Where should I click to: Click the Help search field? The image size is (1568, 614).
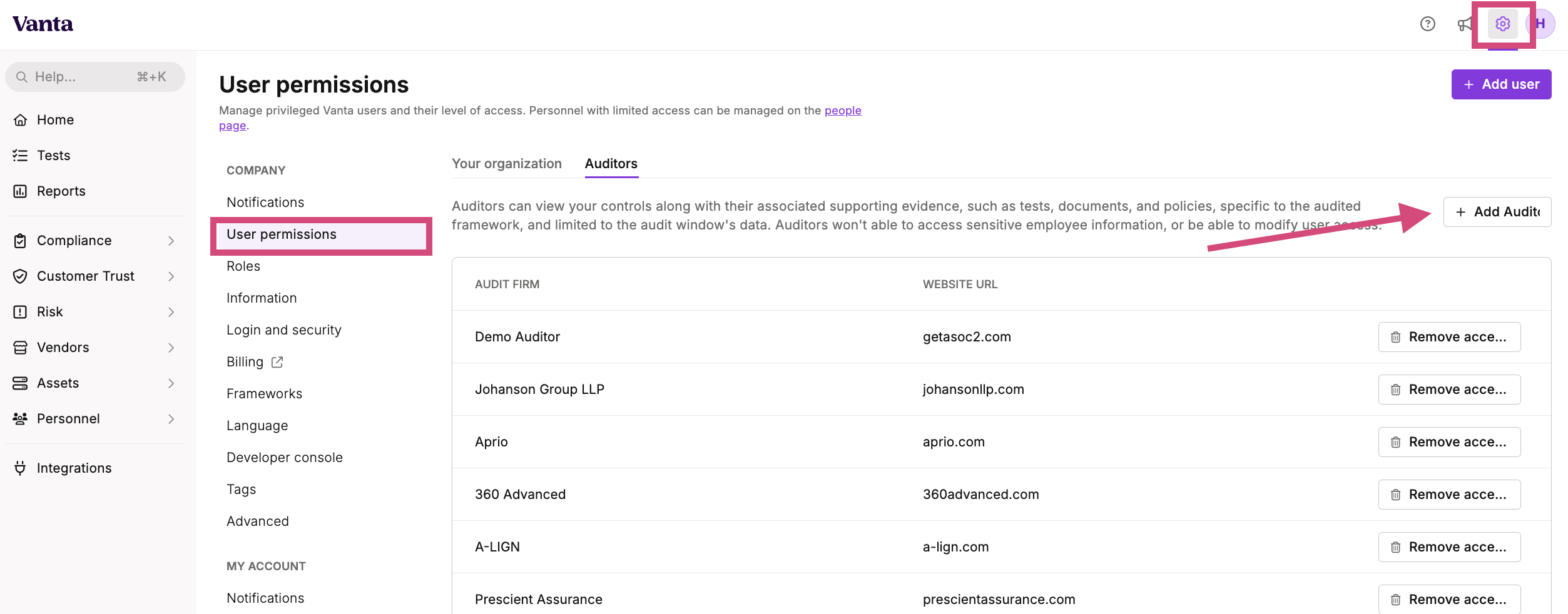[x=95, y=77]
